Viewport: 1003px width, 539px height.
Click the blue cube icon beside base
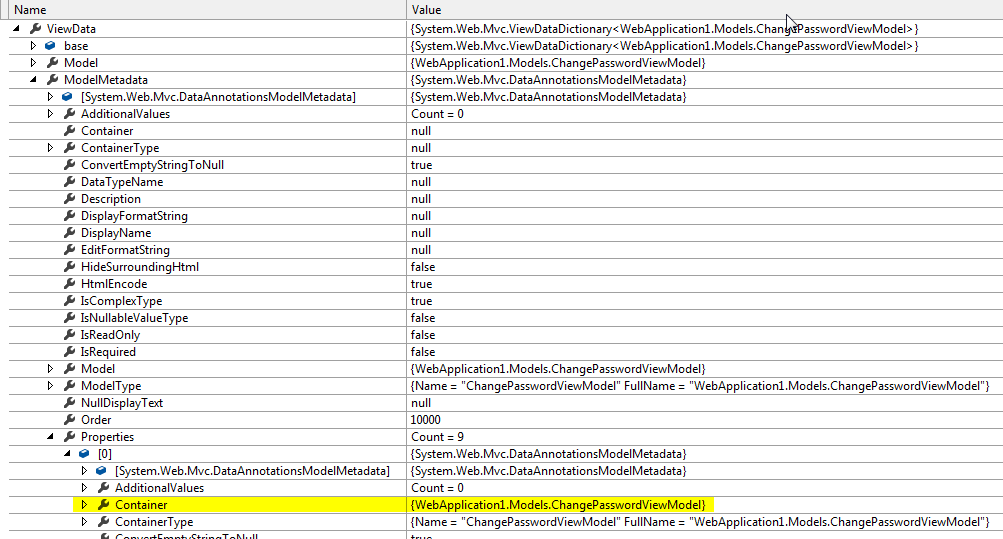(50, 46)
